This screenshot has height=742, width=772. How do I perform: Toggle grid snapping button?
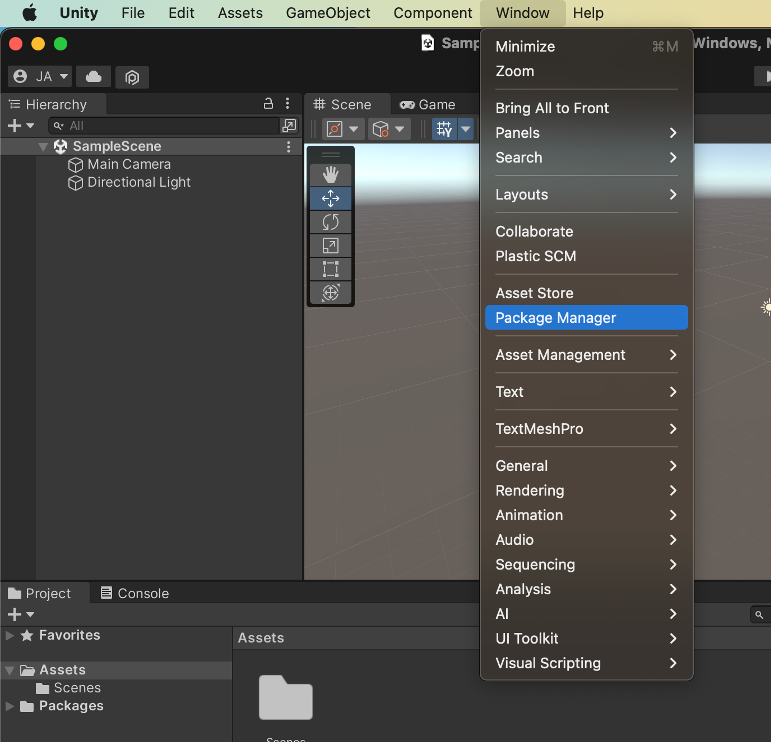pyautogui.click(x=445, y=129)
